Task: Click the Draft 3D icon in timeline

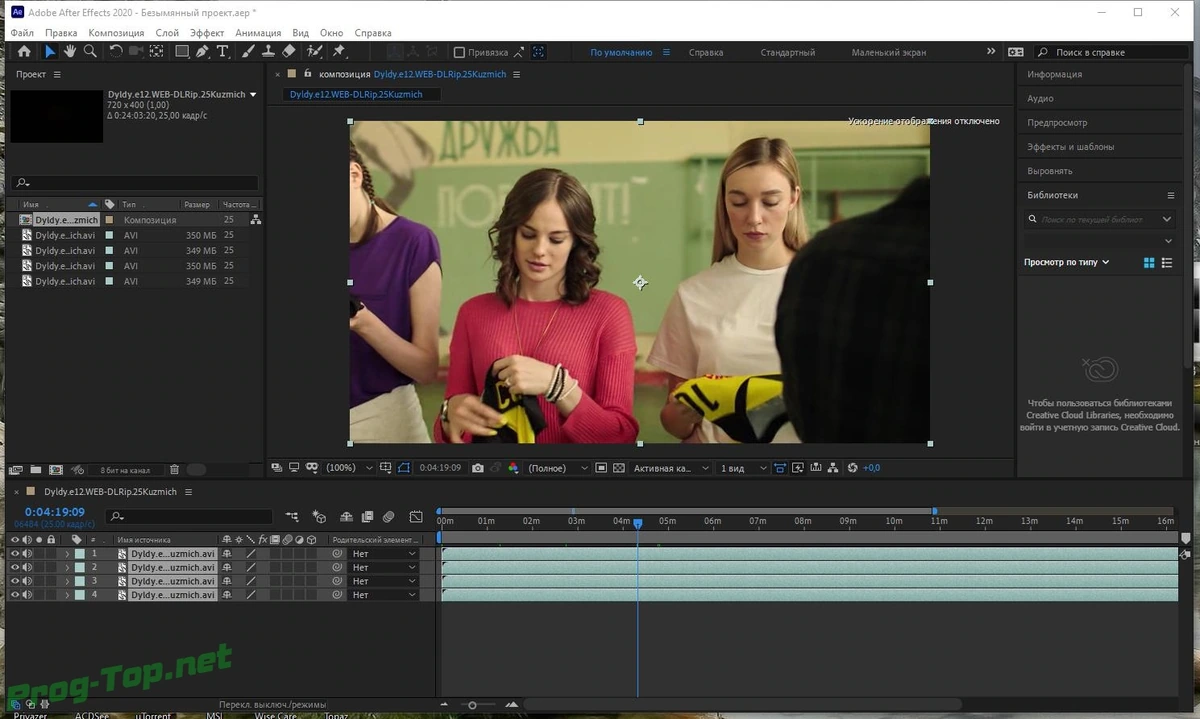Action: pyautogui.click(x=319, y=517)
